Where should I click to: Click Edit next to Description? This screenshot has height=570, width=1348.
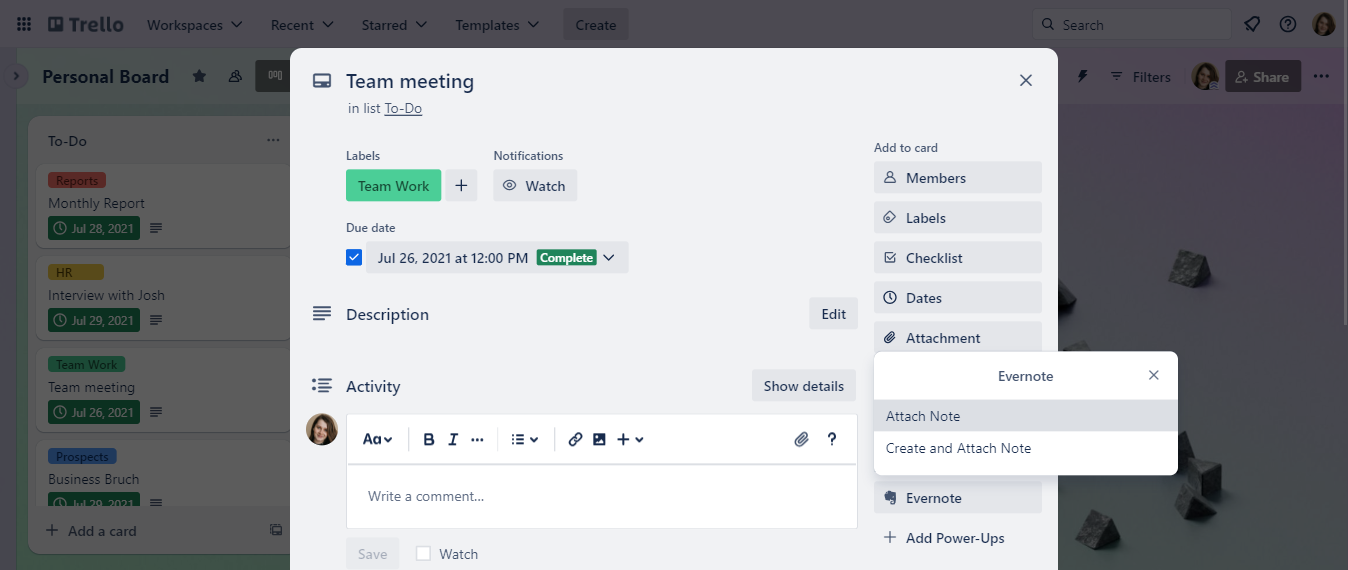[x=833, y=314]
